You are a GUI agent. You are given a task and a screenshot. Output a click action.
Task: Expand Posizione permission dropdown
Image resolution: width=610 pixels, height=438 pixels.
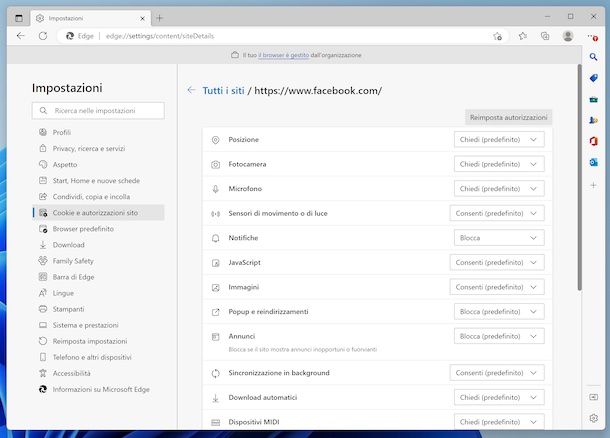pyautogui.click(x=499, y=139)
